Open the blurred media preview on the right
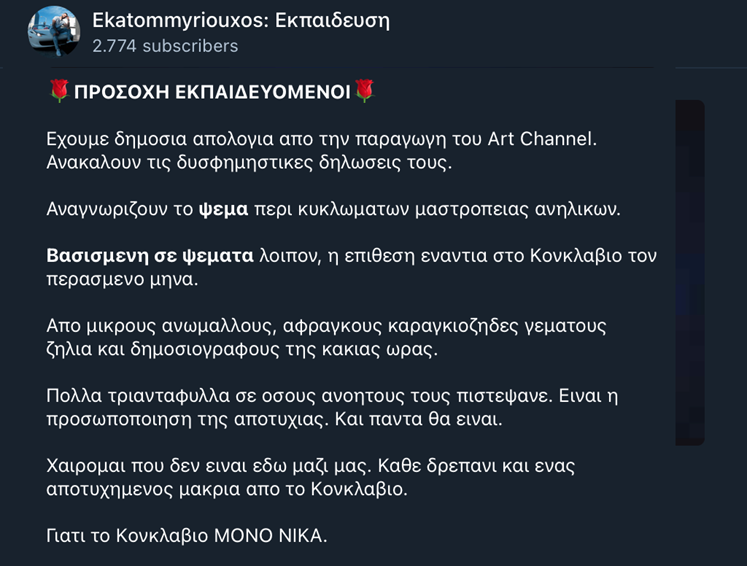This screenshot has width=747, height=566. coord(689,273)
